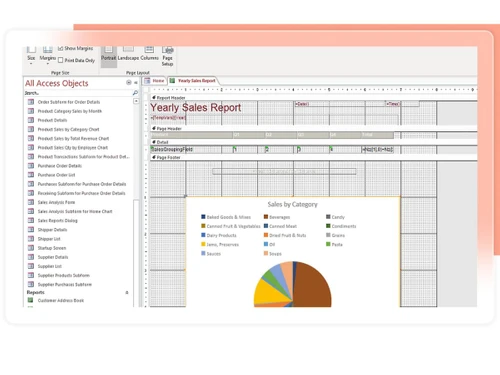Screen dimensions: 500x375
Task: Open the Customer Address Book report
Action: pos(61,300)
